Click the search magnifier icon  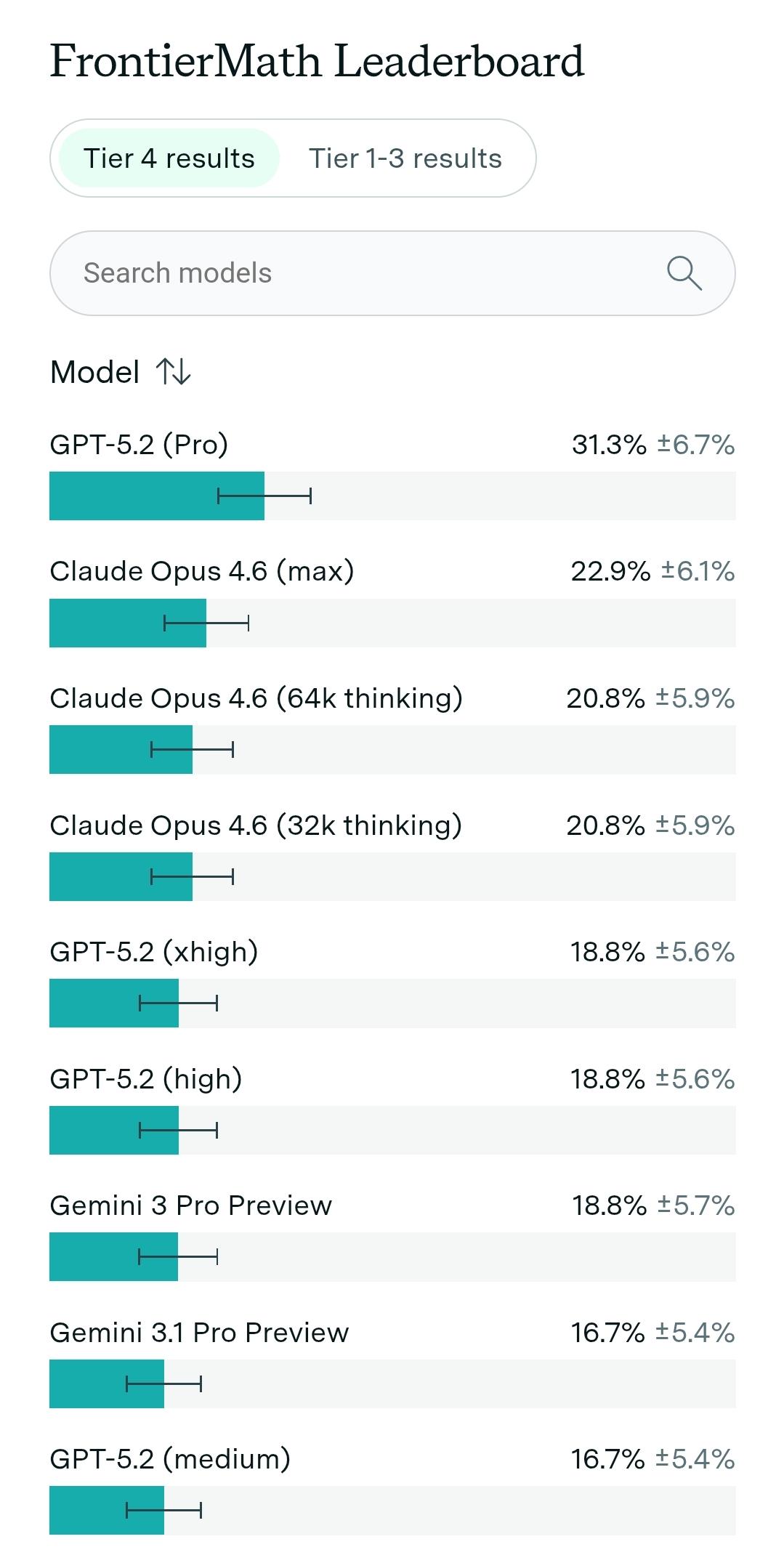[684, 273]
